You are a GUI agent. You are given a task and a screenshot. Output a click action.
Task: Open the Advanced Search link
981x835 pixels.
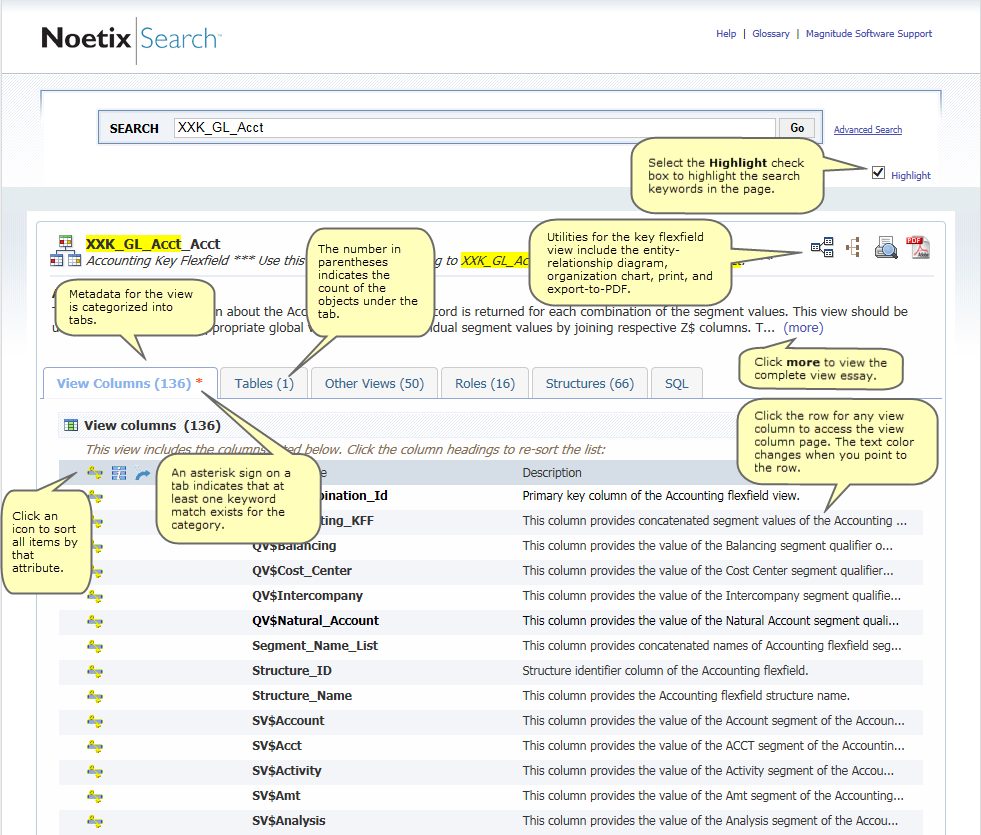[x=868, y=129]
